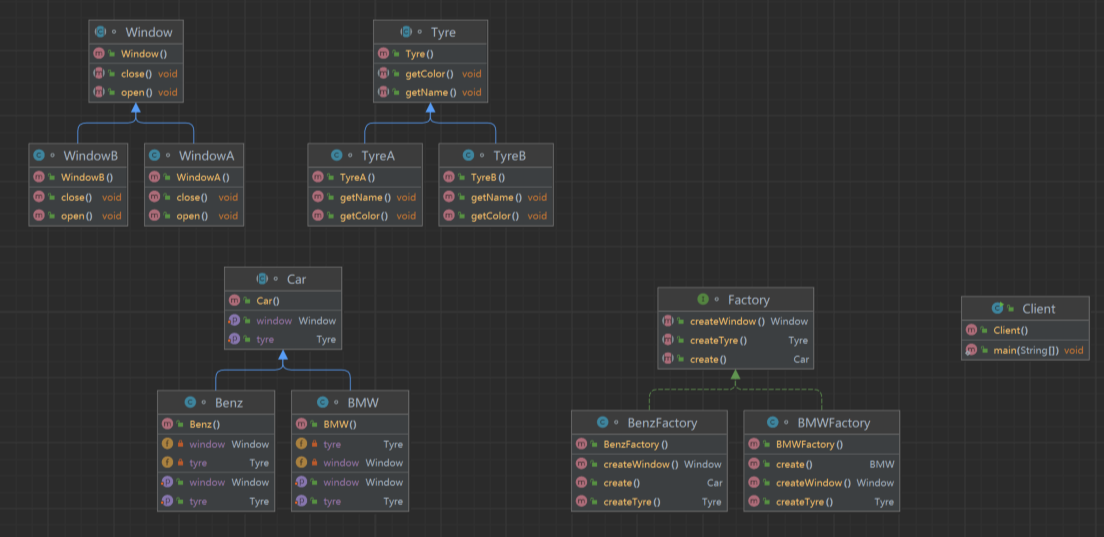Select the open() method in WindowA

coord(192,216)
